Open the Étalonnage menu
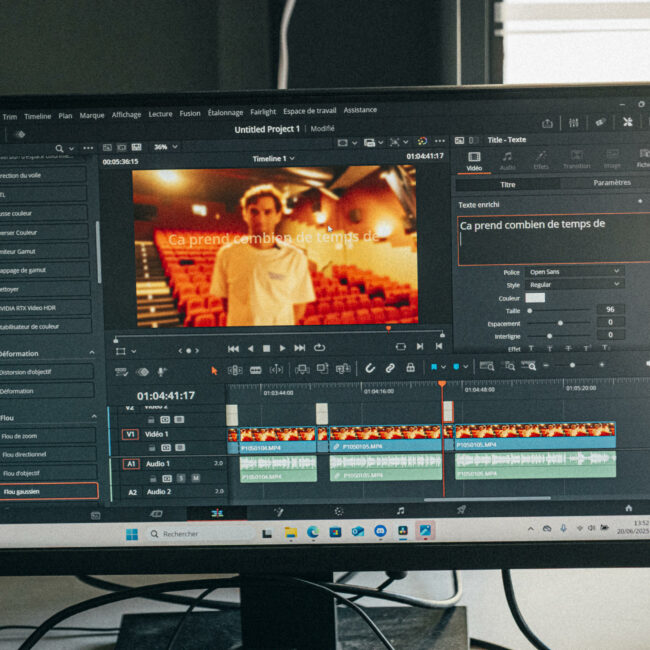Image resolution: width=650 pixels, height=650 pixels. point(225,113)
